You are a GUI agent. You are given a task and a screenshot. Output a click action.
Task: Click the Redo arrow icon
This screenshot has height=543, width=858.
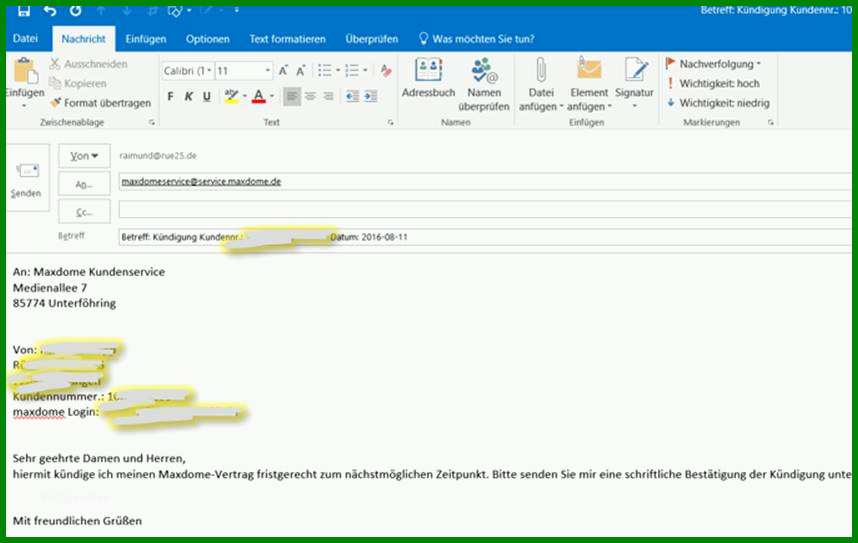click(x=76, y=10)
